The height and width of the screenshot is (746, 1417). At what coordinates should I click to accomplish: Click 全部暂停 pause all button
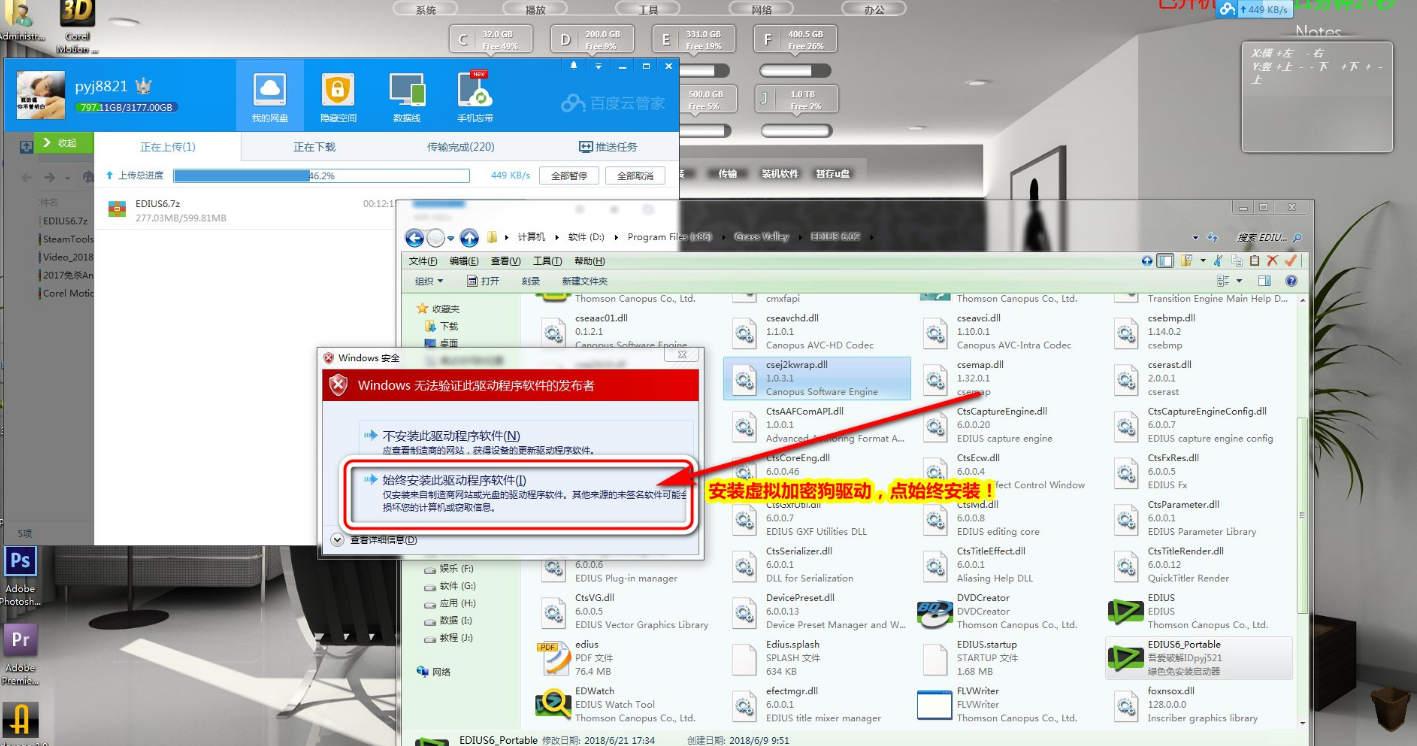[x=569, y=176]
